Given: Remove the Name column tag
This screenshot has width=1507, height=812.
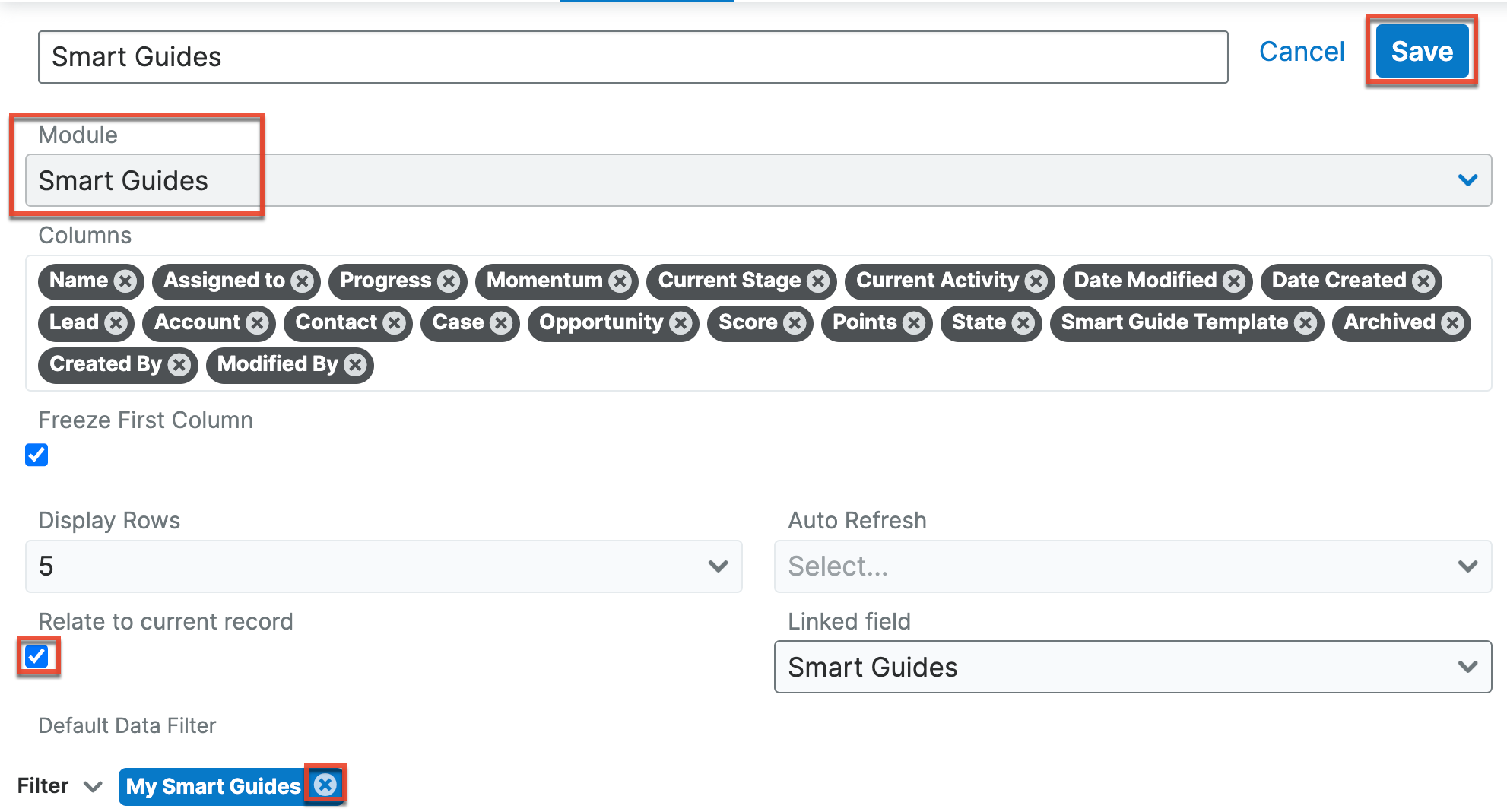Looking at the screenshot, I should tap(125, 281).
